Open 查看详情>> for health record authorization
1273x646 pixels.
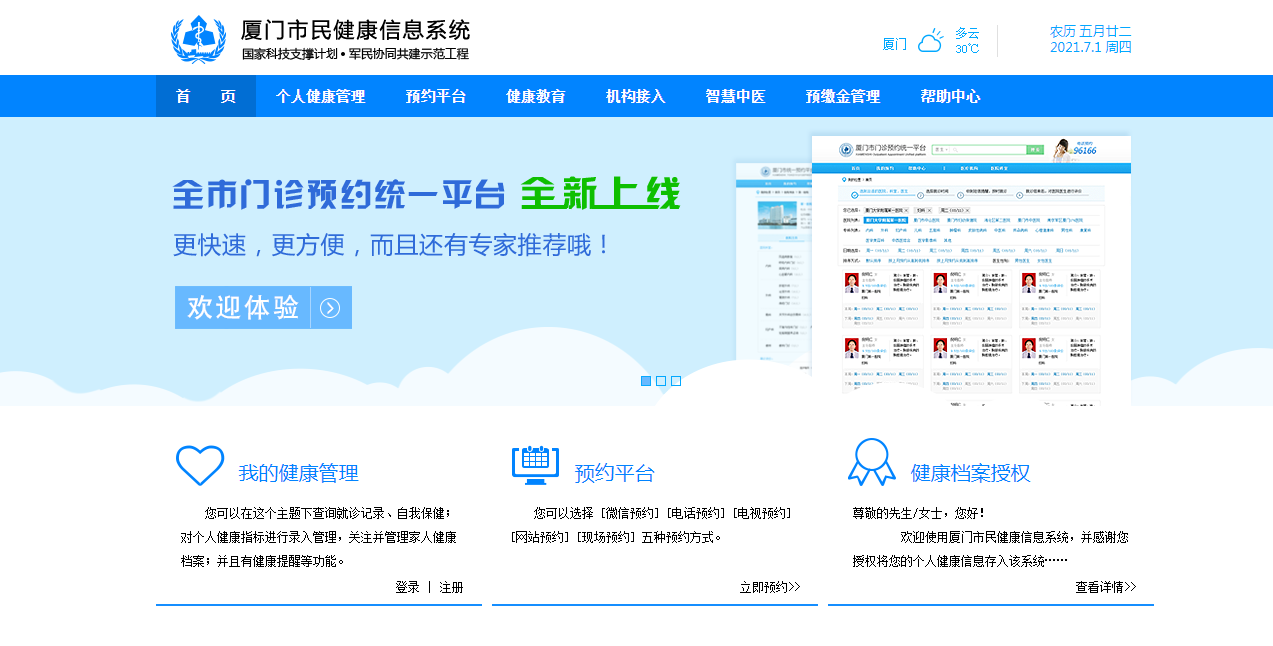[1106, 587]
